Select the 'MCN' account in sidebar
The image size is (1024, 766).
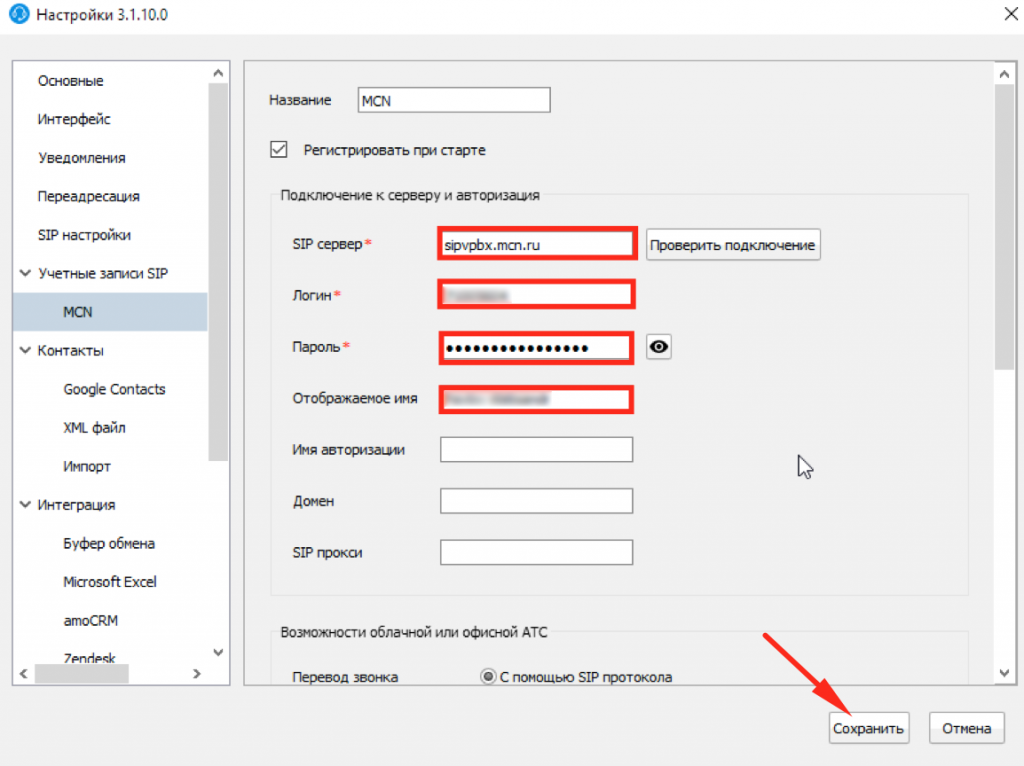click(77, 312)
